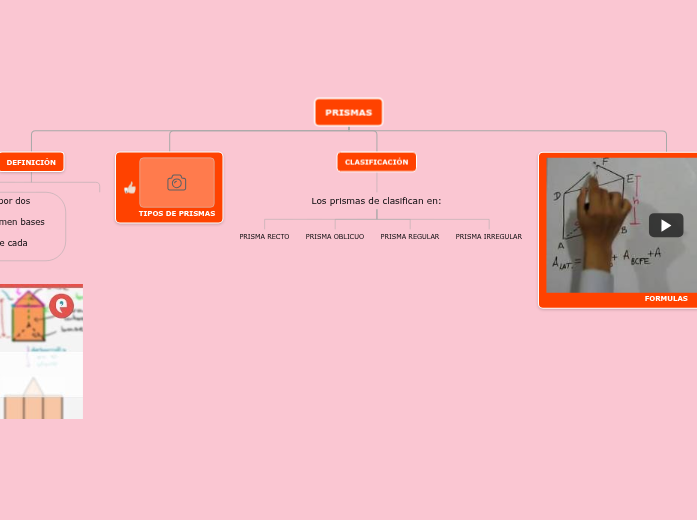Screen dimensions: 697x520
Task: Click the camera icon in TIPOS DE PRISMAS
Action: click(x=177, y=182)
